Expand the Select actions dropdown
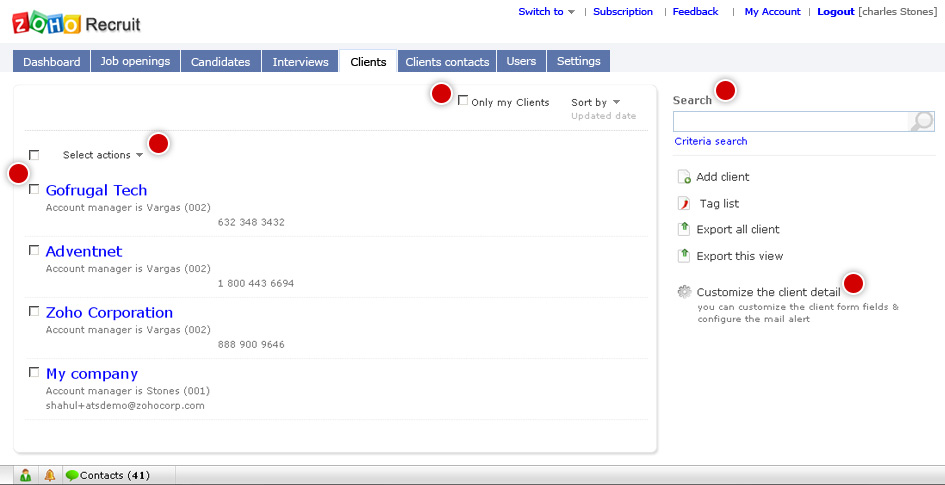Screen dimensions: 945x485 (103, 155)
